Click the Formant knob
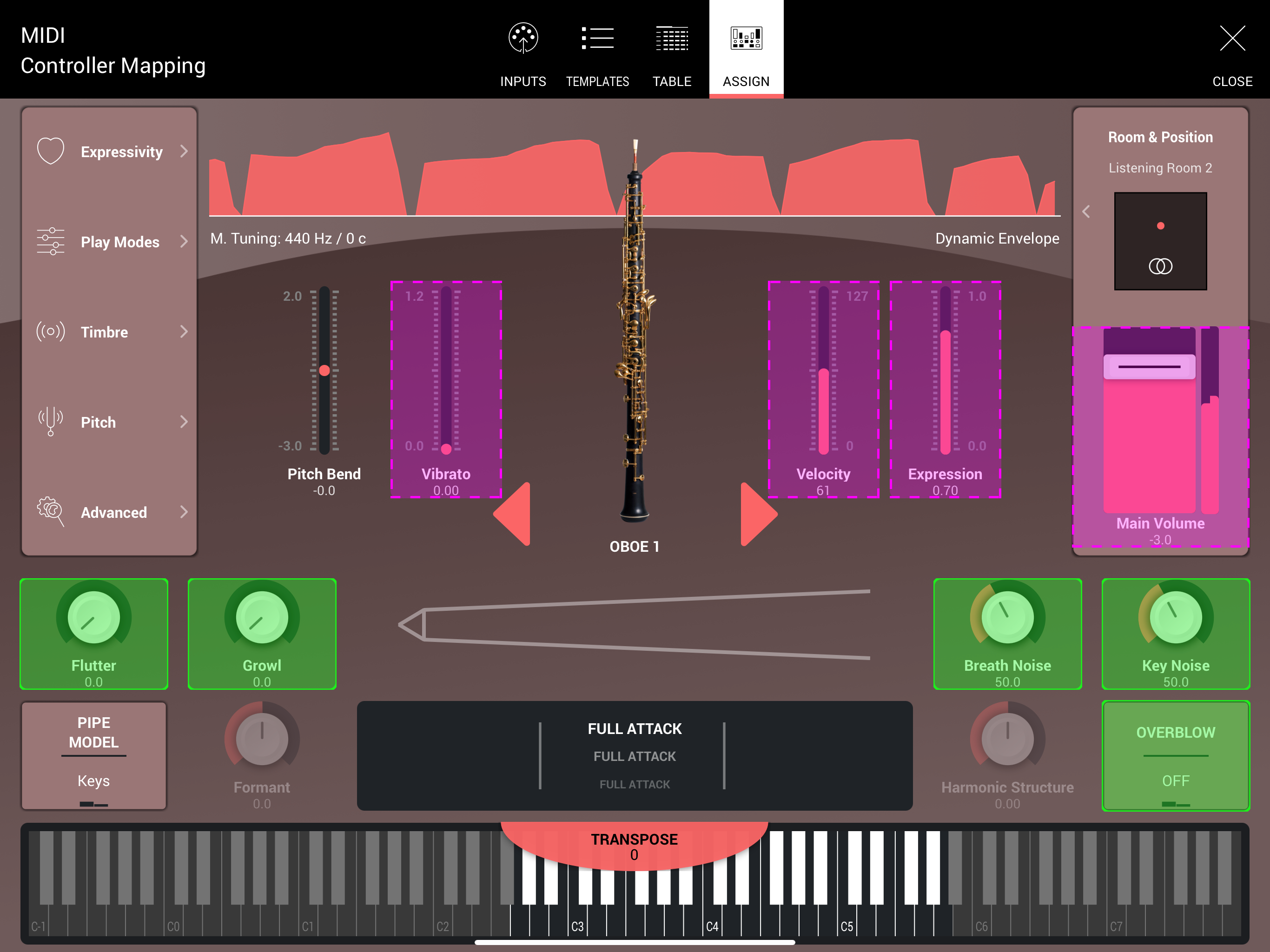The width and height of the screenshot is (1270, 952). (x=262, y=739)
